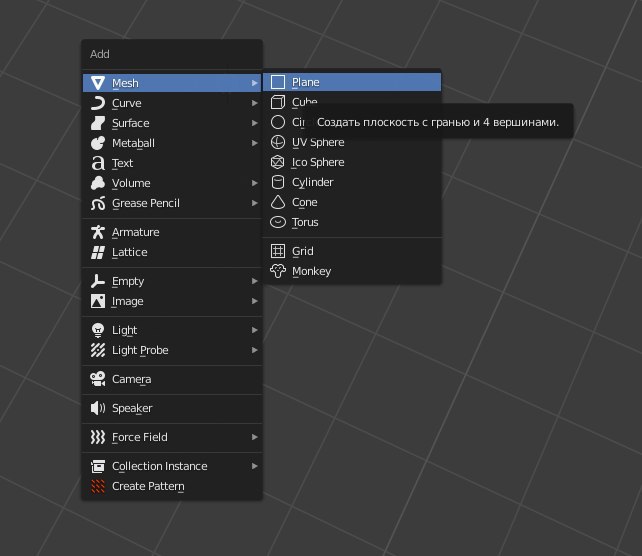Click the Monkey head icon

coord(278,271)
